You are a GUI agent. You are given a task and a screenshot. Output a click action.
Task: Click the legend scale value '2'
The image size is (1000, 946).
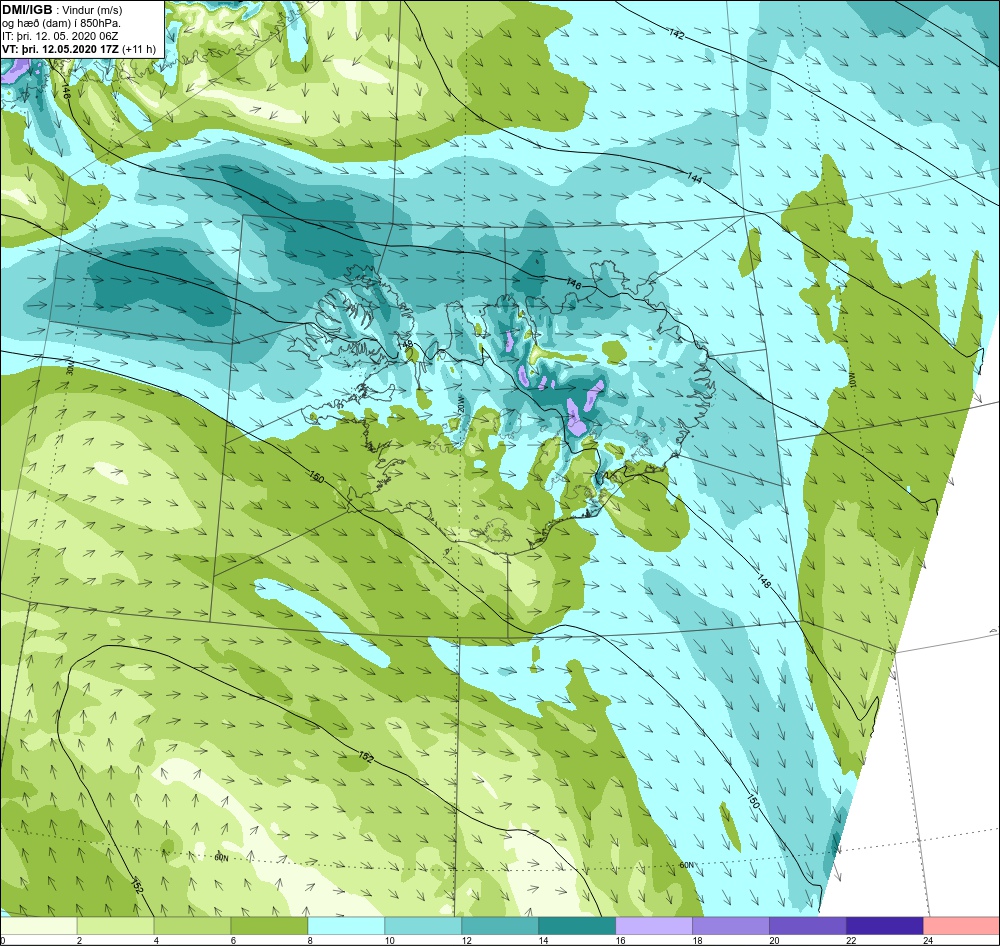coord(79,940)
